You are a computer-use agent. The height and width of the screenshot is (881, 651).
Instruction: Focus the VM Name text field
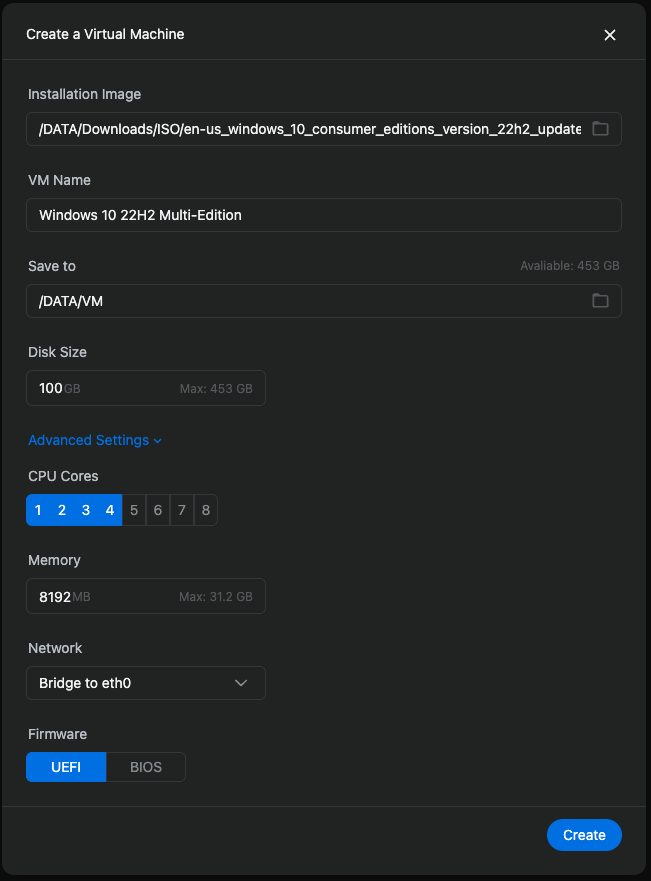point(324,215)
